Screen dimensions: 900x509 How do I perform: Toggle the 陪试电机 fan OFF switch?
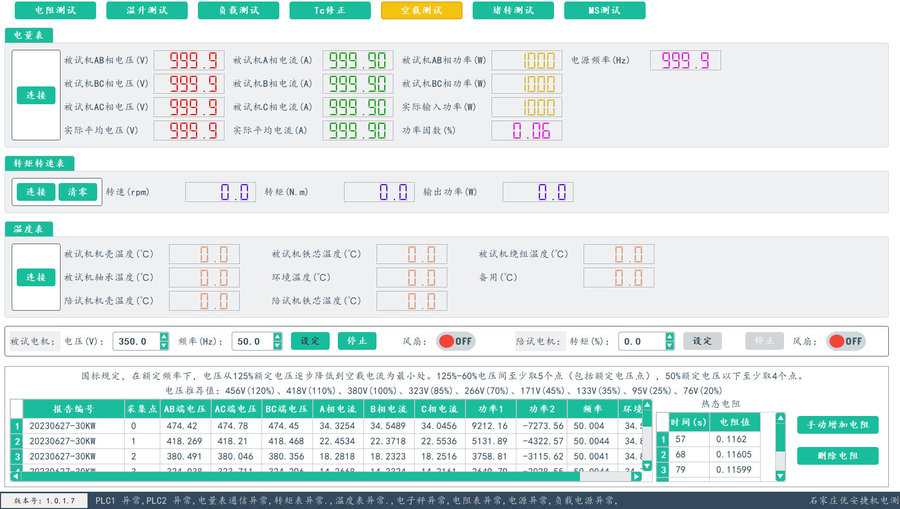pos(845,341)
